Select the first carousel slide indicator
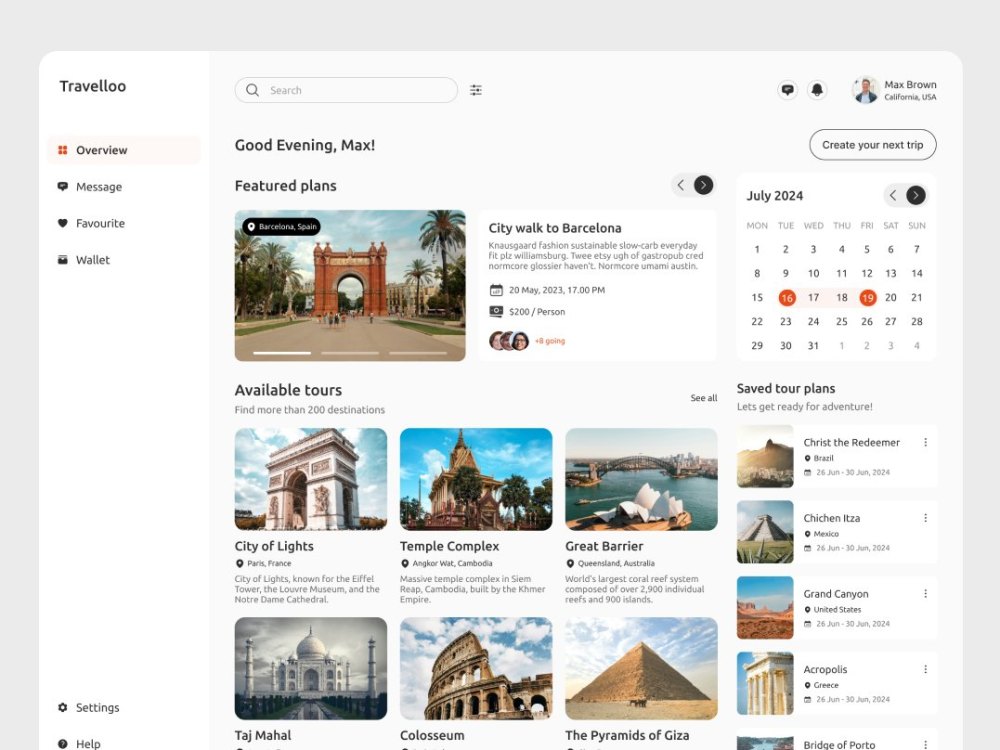Screen dimensions: 1000x750 (282, 353)
